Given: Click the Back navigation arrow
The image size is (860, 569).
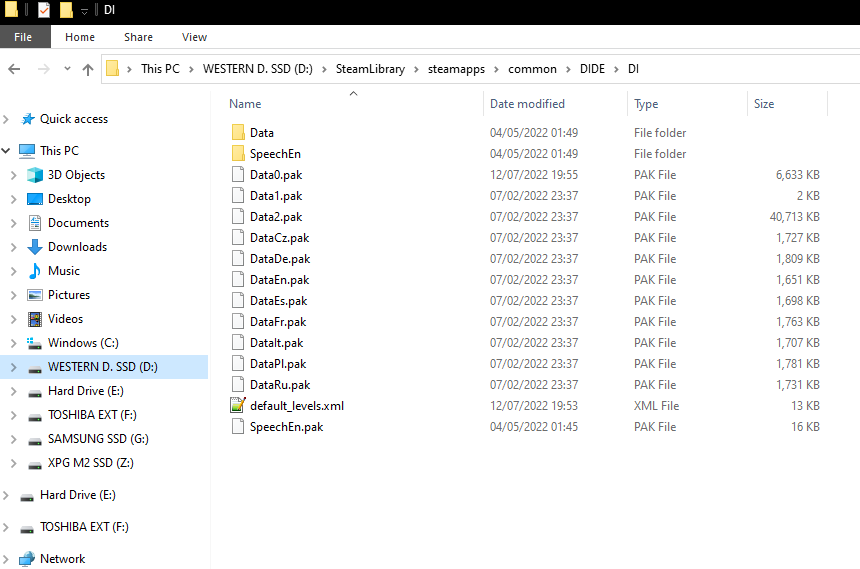Looking at the screenshot, I should pos(14,69).
